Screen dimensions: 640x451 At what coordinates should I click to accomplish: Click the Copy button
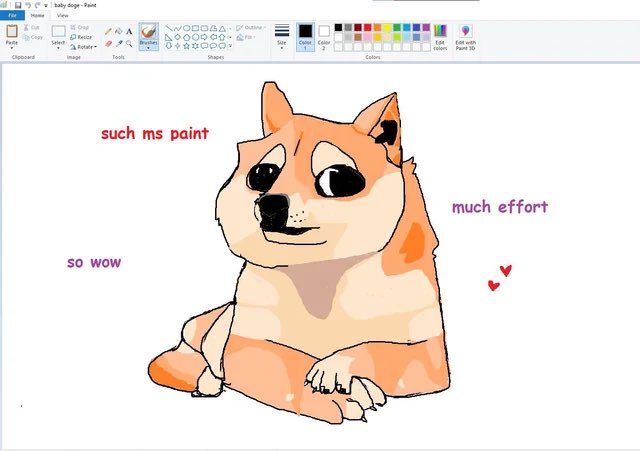tap(33, 37)
